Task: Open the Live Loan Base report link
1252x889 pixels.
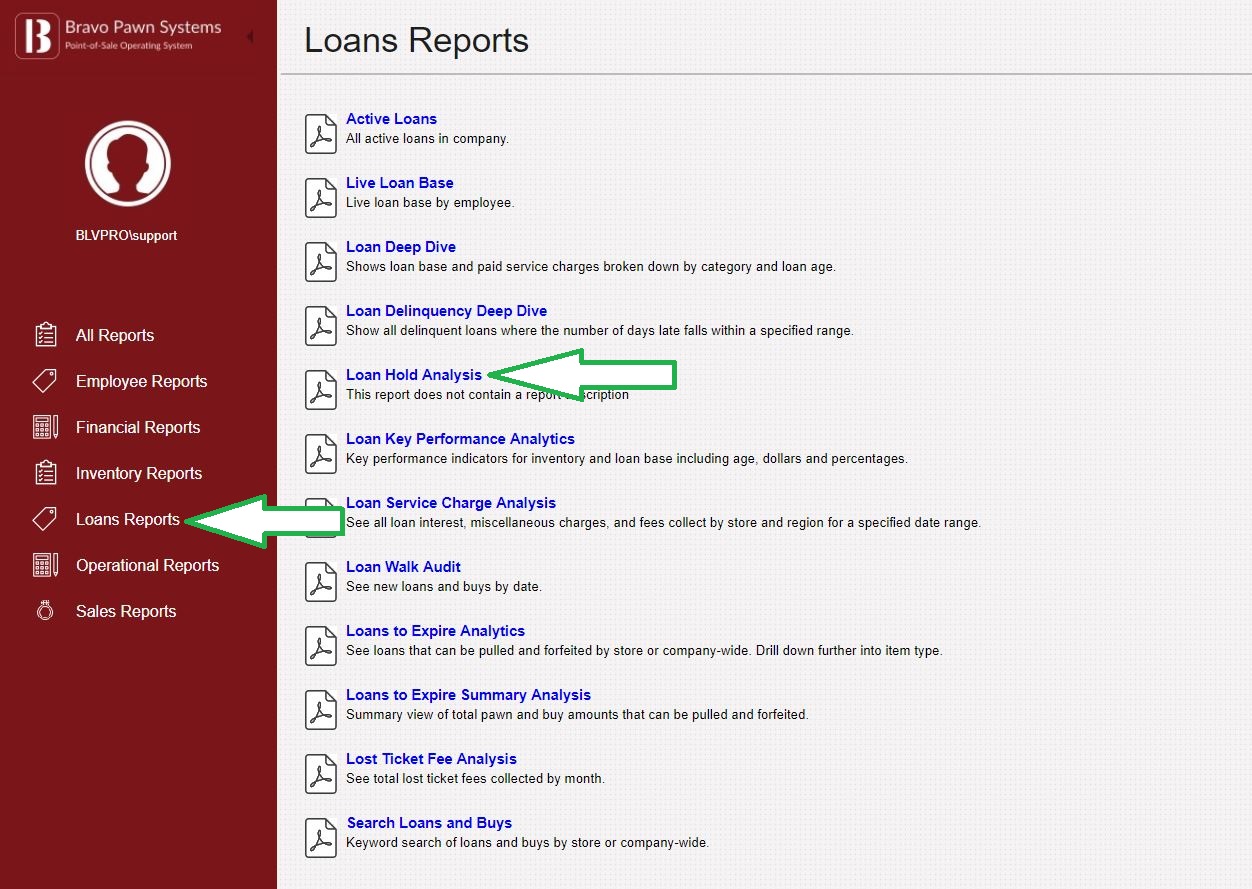Action: 399,183
